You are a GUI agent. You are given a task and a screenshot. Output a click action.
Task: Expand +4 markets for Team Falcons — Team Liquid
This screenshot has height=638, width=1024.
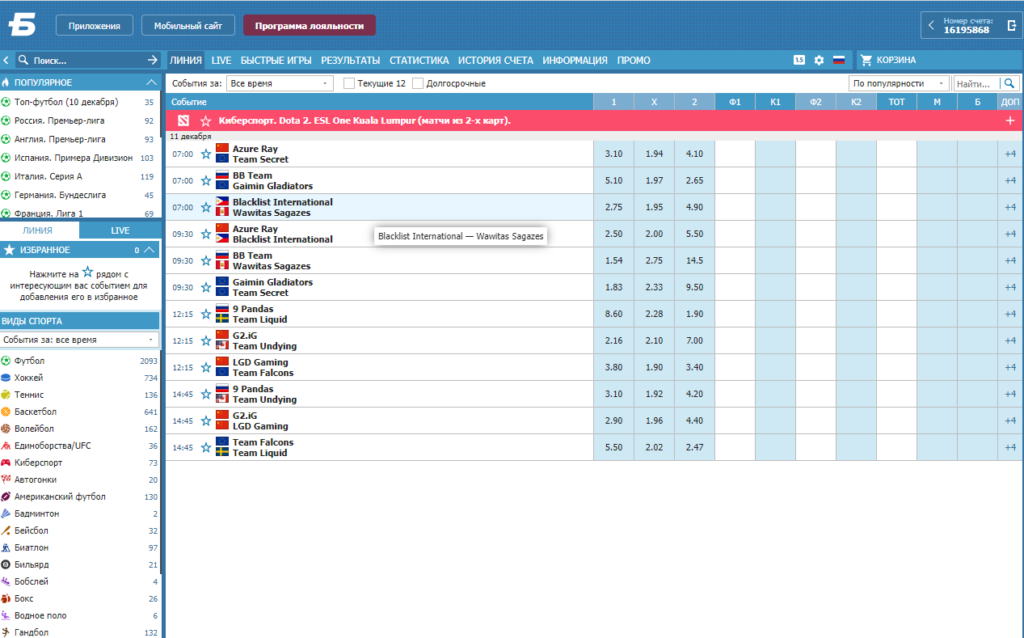[1010, 447]
